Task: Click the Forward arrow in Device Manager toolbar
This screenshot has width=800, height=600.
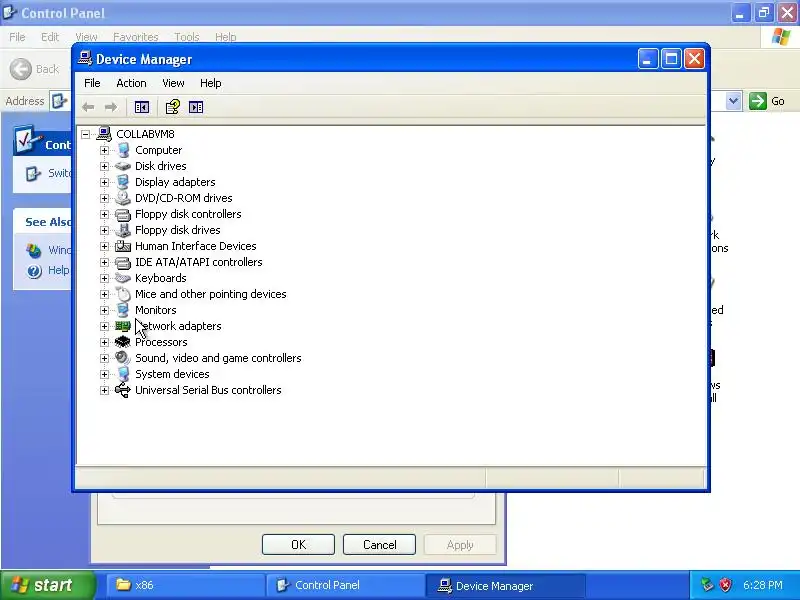Action: (111, 107)
